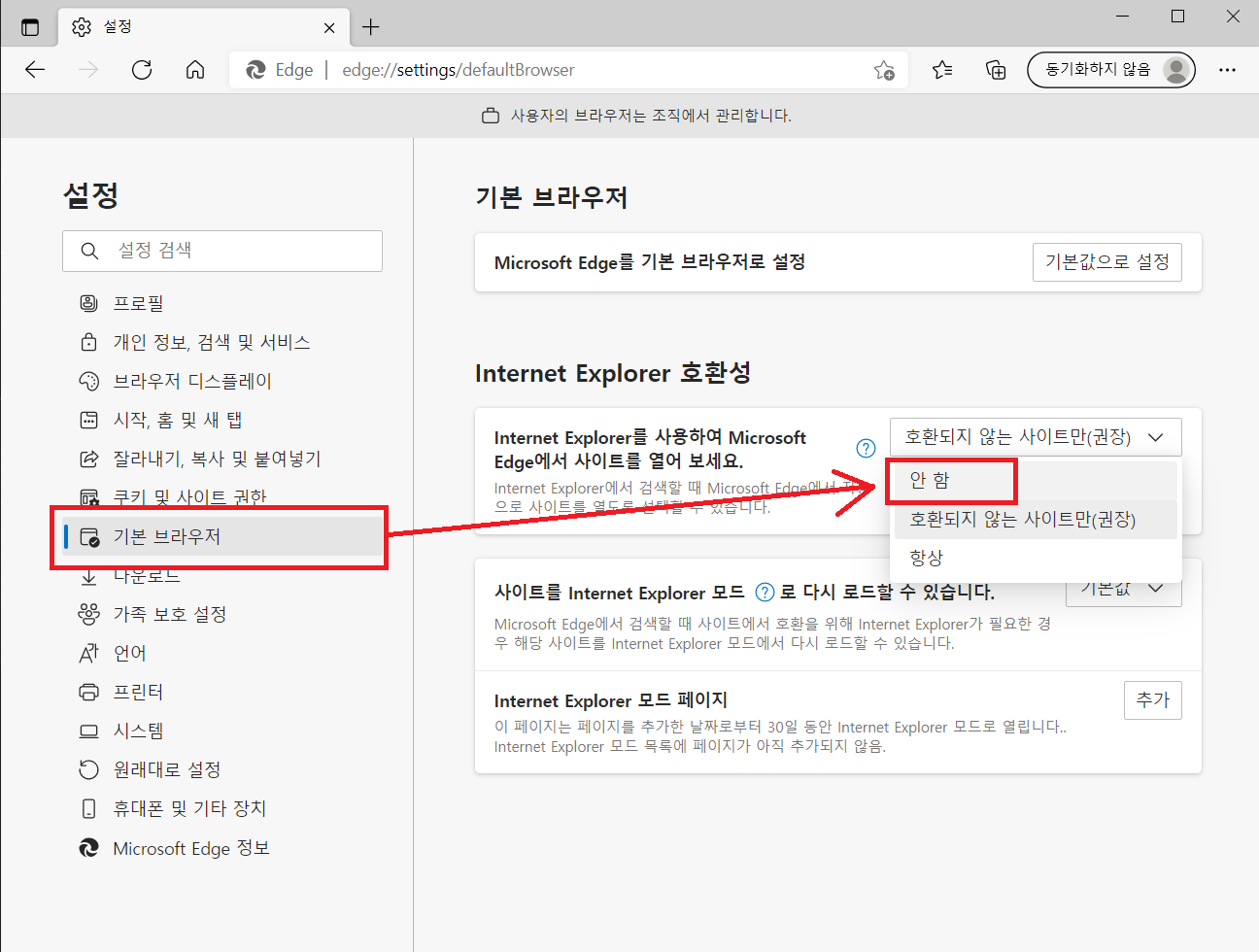Click the briefcase icon in managed banner

coord(491,116)
